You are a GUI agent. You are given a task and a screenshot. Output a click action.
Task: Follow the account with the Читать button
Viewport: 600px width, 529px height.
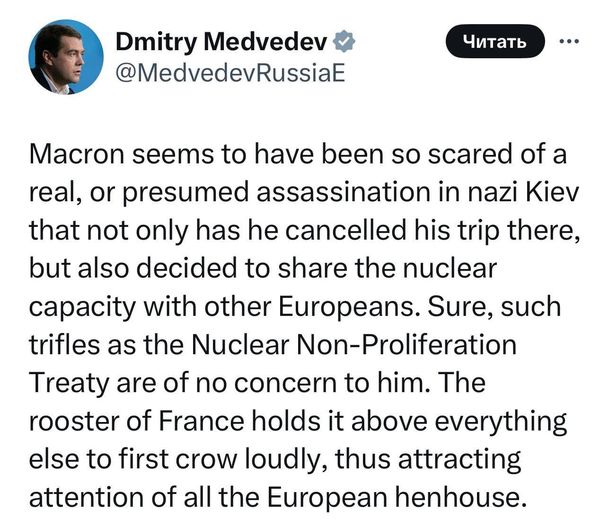coord(495,41)
